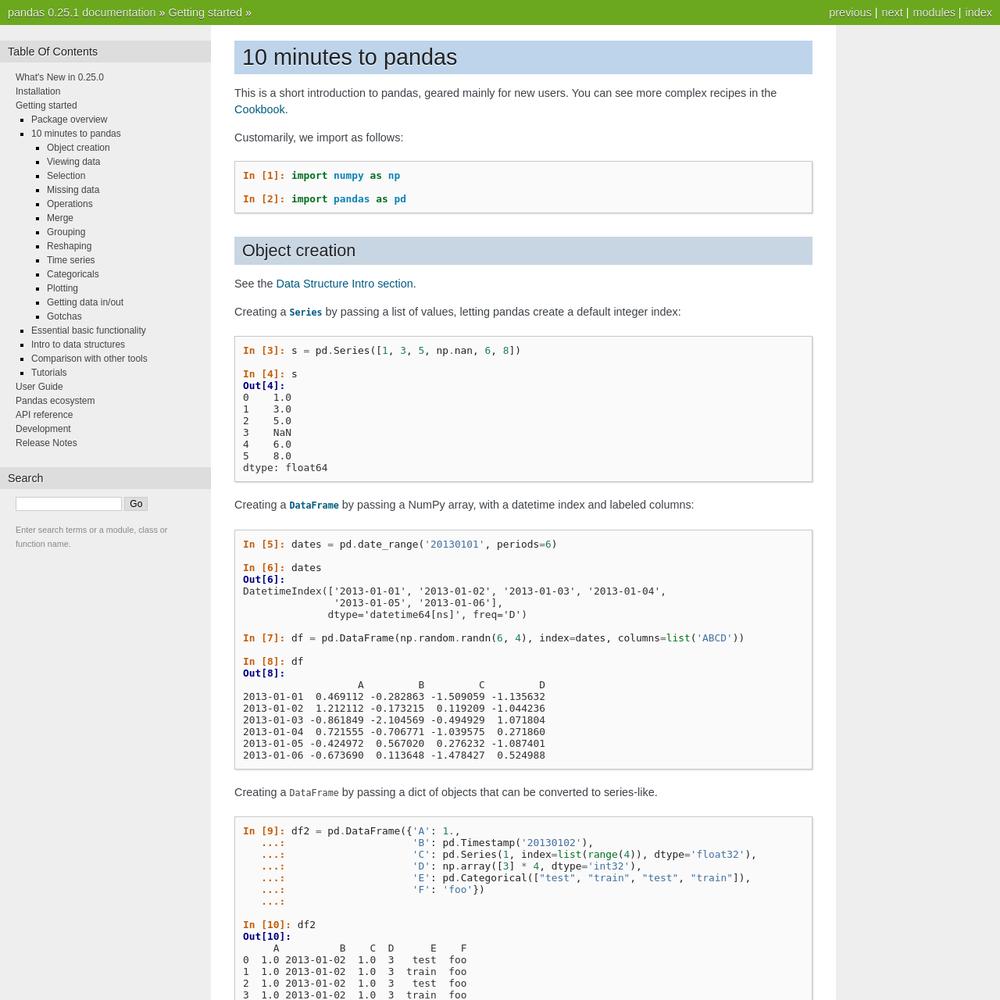1000x1000 pixels.
Task: Click the '10 minutes to pandas' page heading
Action: 349,57
